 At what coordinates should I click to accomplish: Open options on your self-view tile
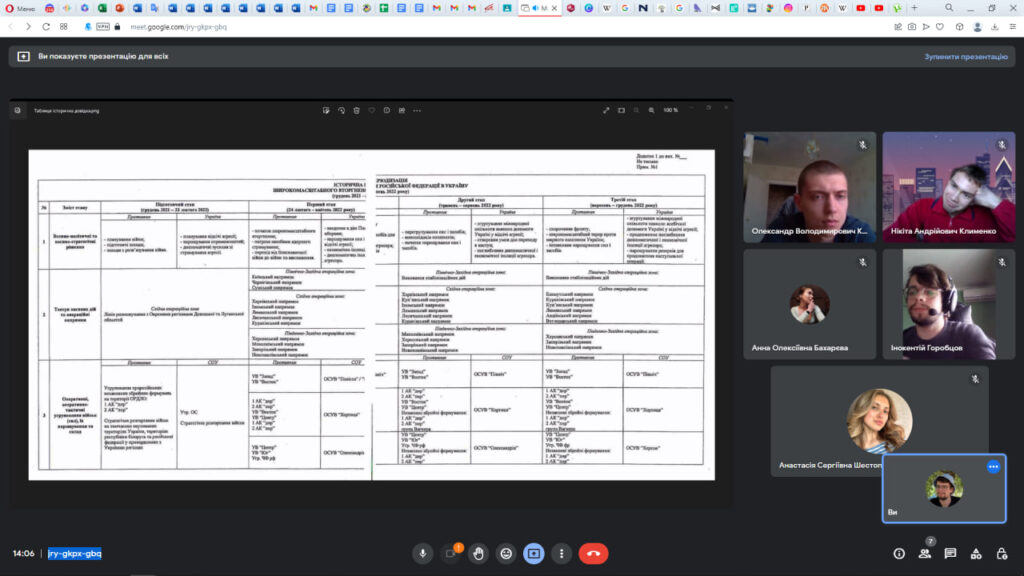[x=993, y=467]
